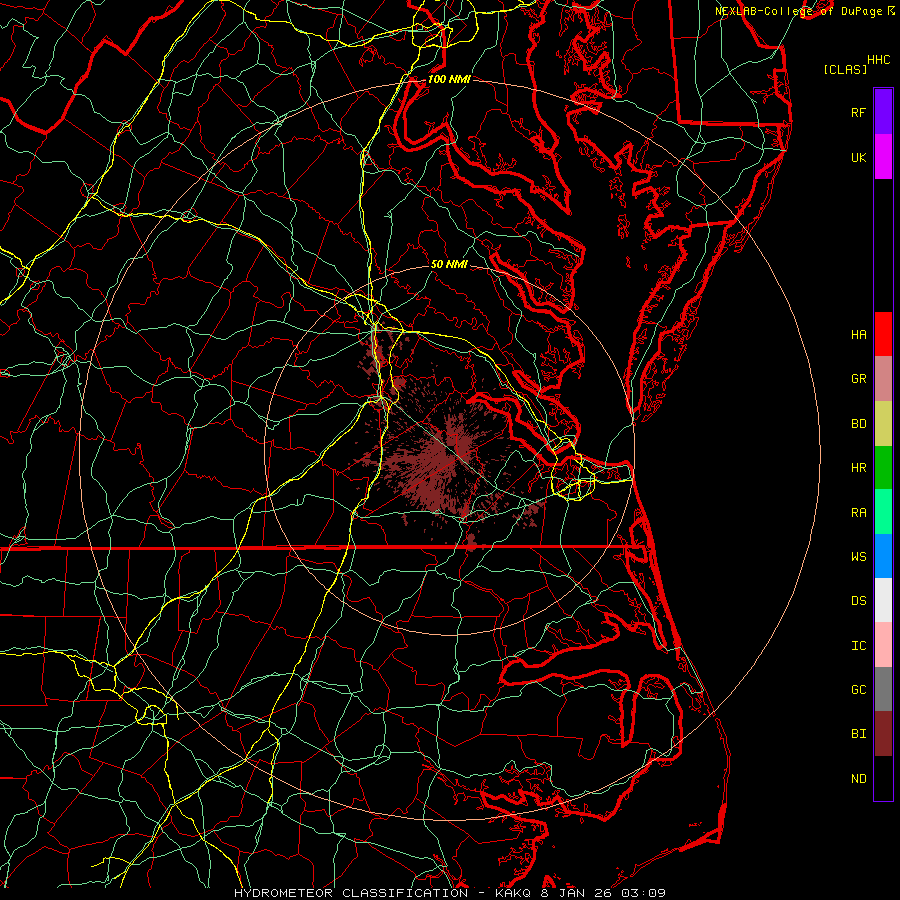Click the IC legend label
Viewport: 900px width, 900px height.
858,646
